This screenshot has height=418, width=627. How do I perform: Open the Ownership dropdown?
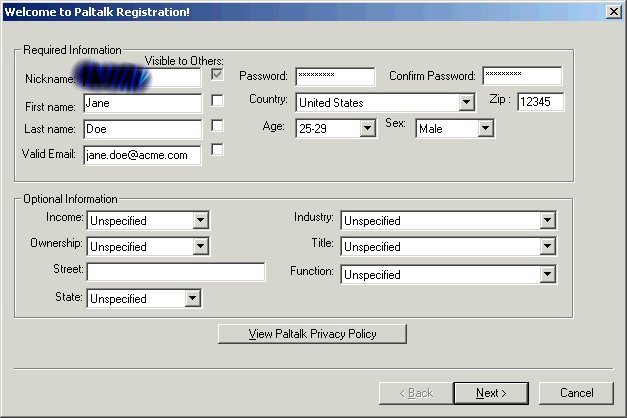[200, 246]
